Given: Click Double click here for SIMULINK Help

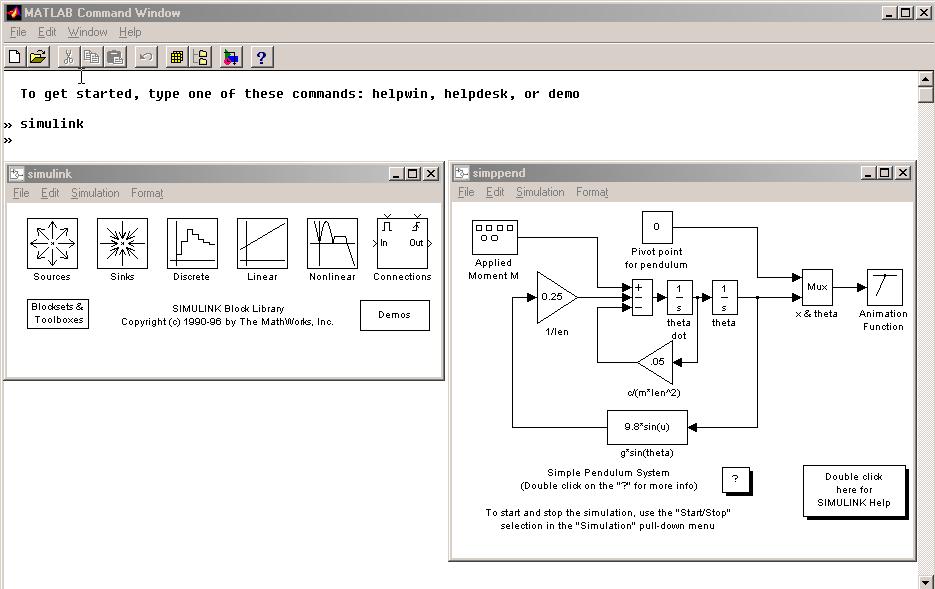Looking at the screenshot, I should coord(854,491).
